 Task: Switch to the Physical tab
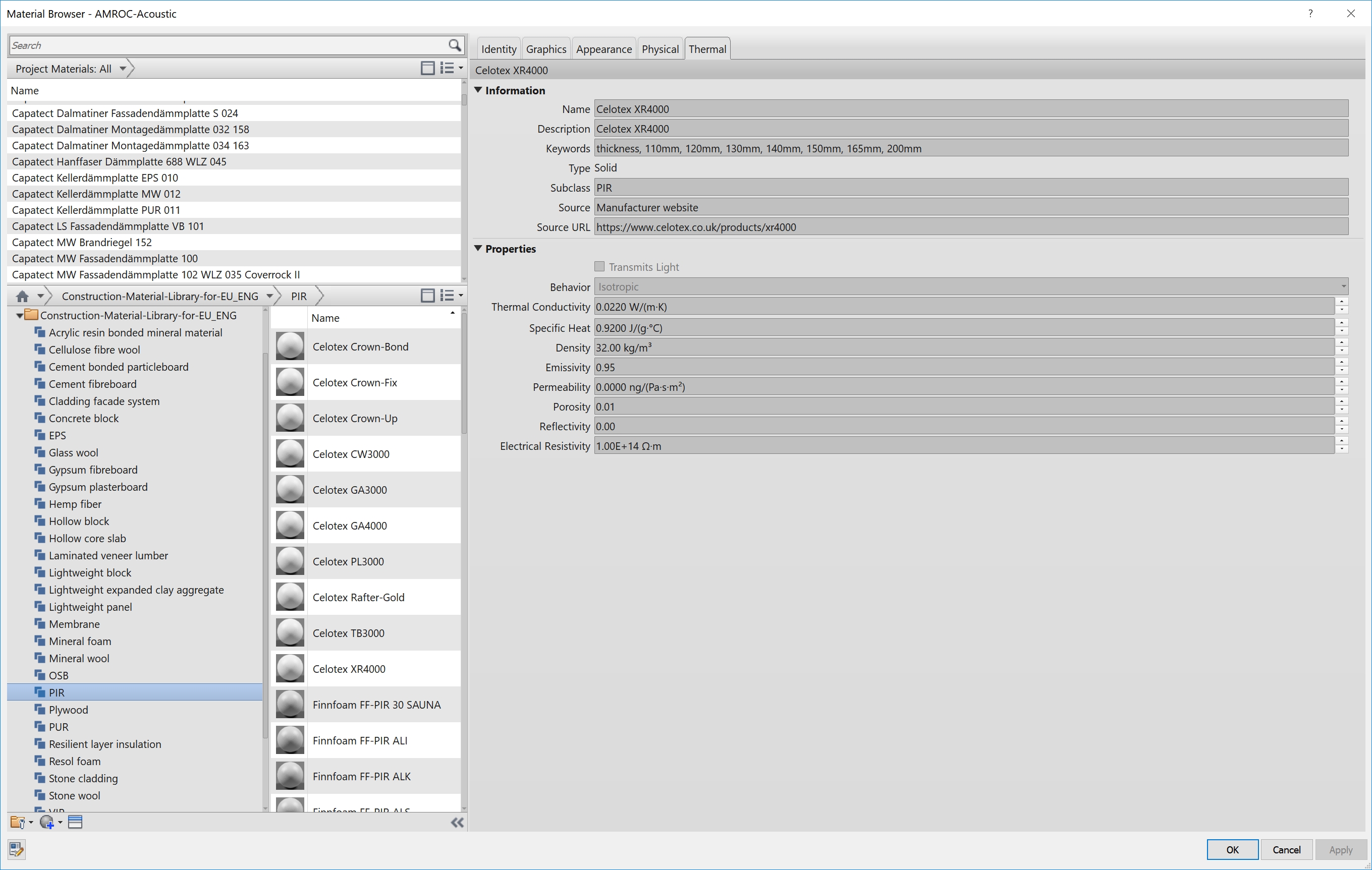click(x=660, y=49)
